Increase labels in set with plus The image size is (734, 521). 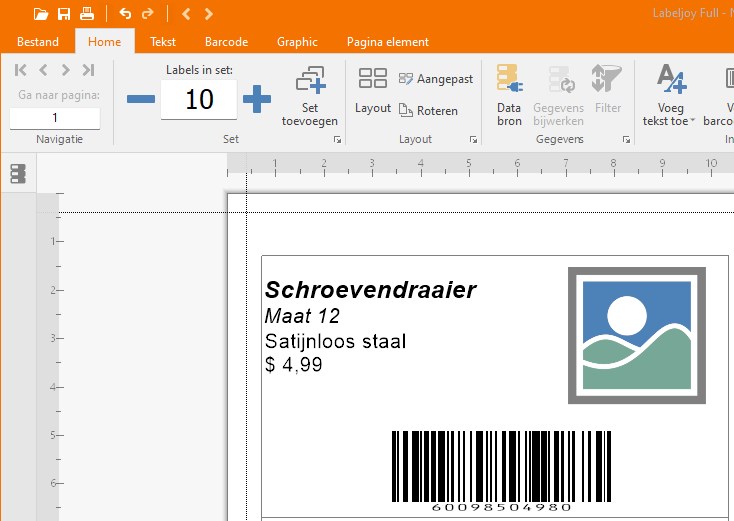[257, 99]
